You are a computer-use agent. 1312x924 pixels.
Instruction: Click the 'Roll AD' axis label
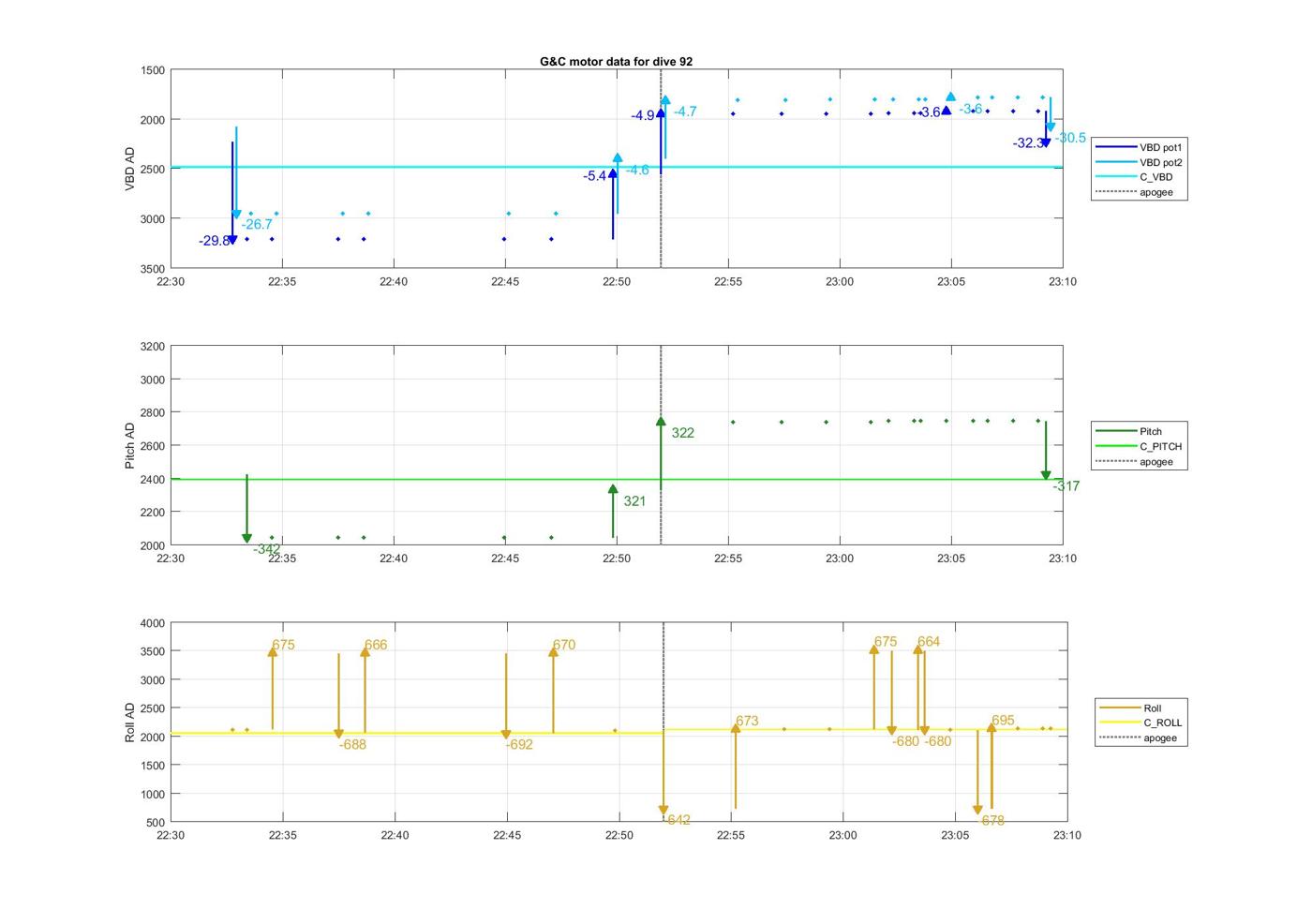tap(130, 722)
